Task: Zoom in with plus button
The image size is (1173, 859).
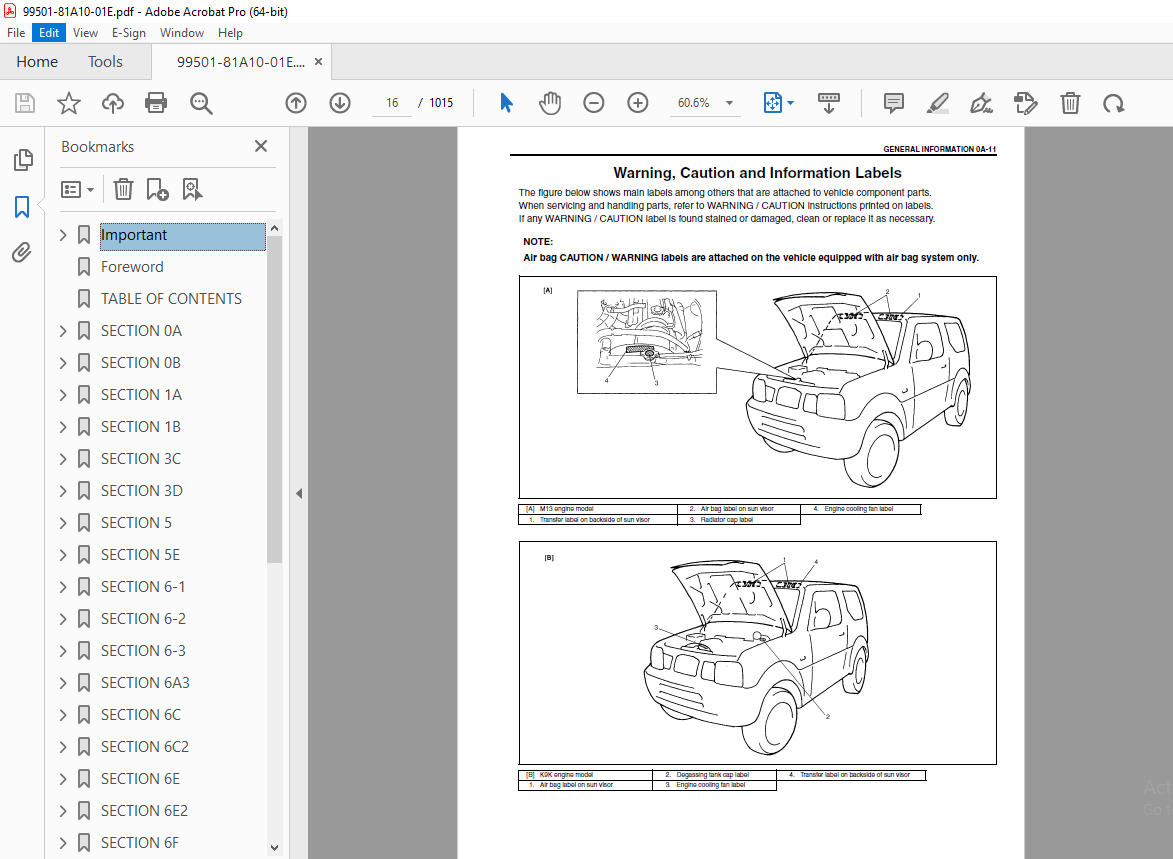Action: (x=637, y=103)
